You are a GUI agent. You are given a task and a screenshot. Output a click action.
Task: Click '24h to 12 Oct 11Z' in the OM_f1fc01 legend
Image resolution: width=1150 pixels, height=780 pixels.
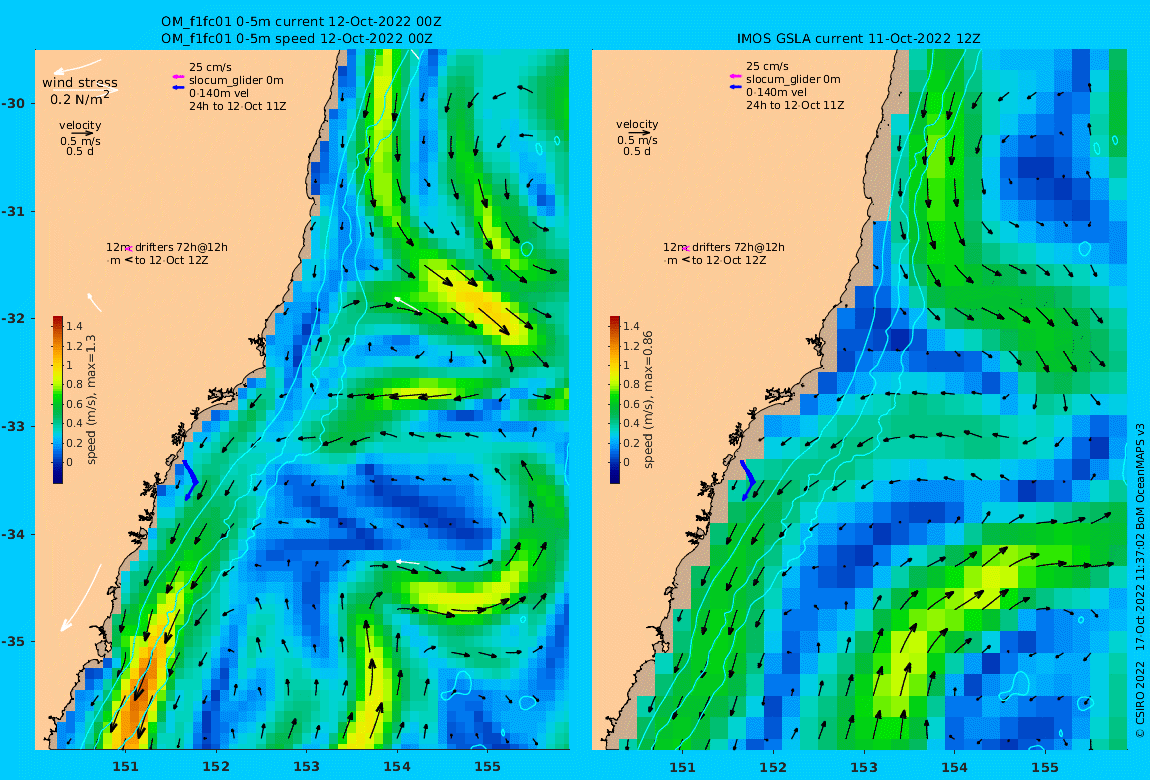click(238, 106)
